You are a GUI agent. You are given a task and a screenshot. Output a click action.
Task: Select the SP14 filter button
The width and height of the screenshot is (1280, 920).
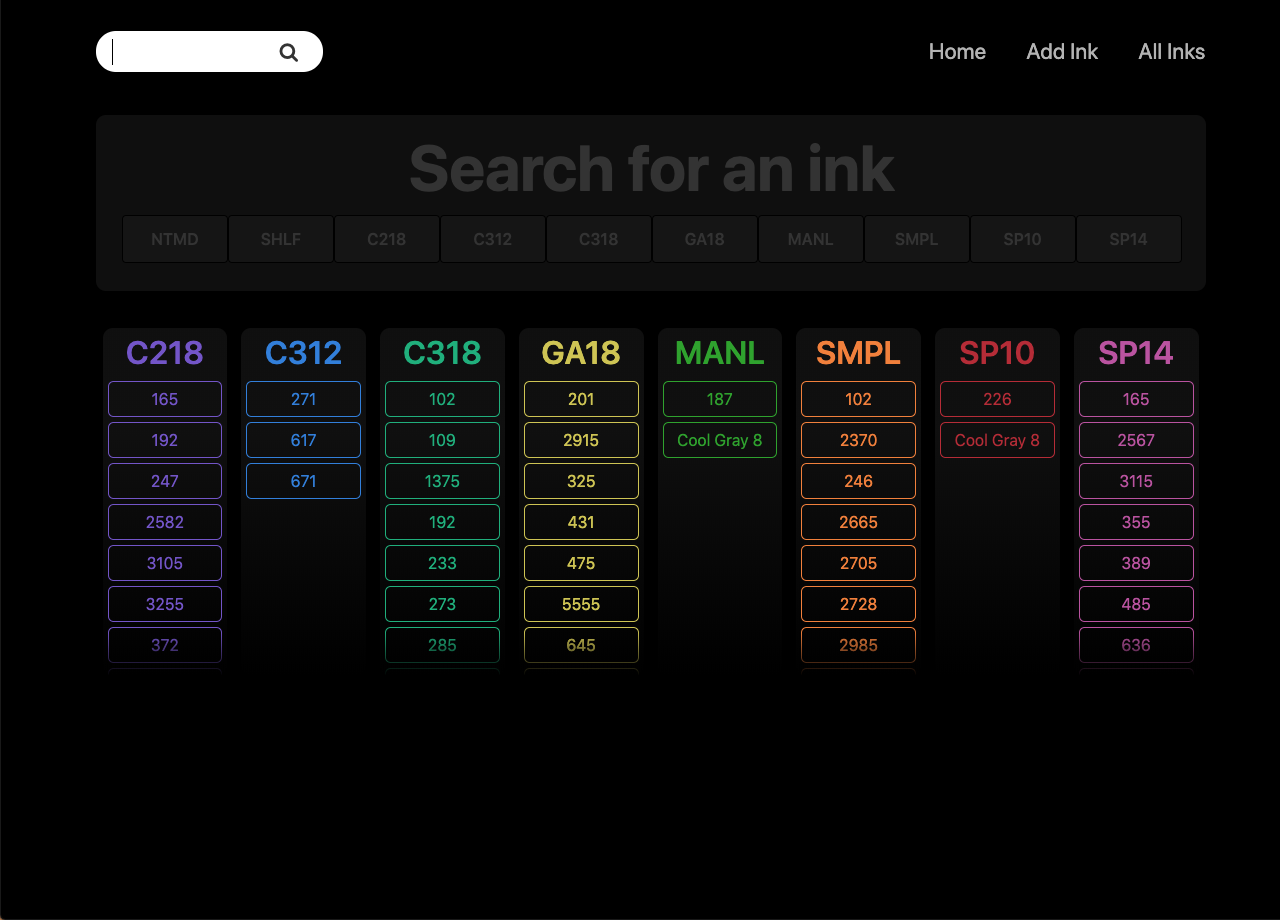click(1129, 239)
